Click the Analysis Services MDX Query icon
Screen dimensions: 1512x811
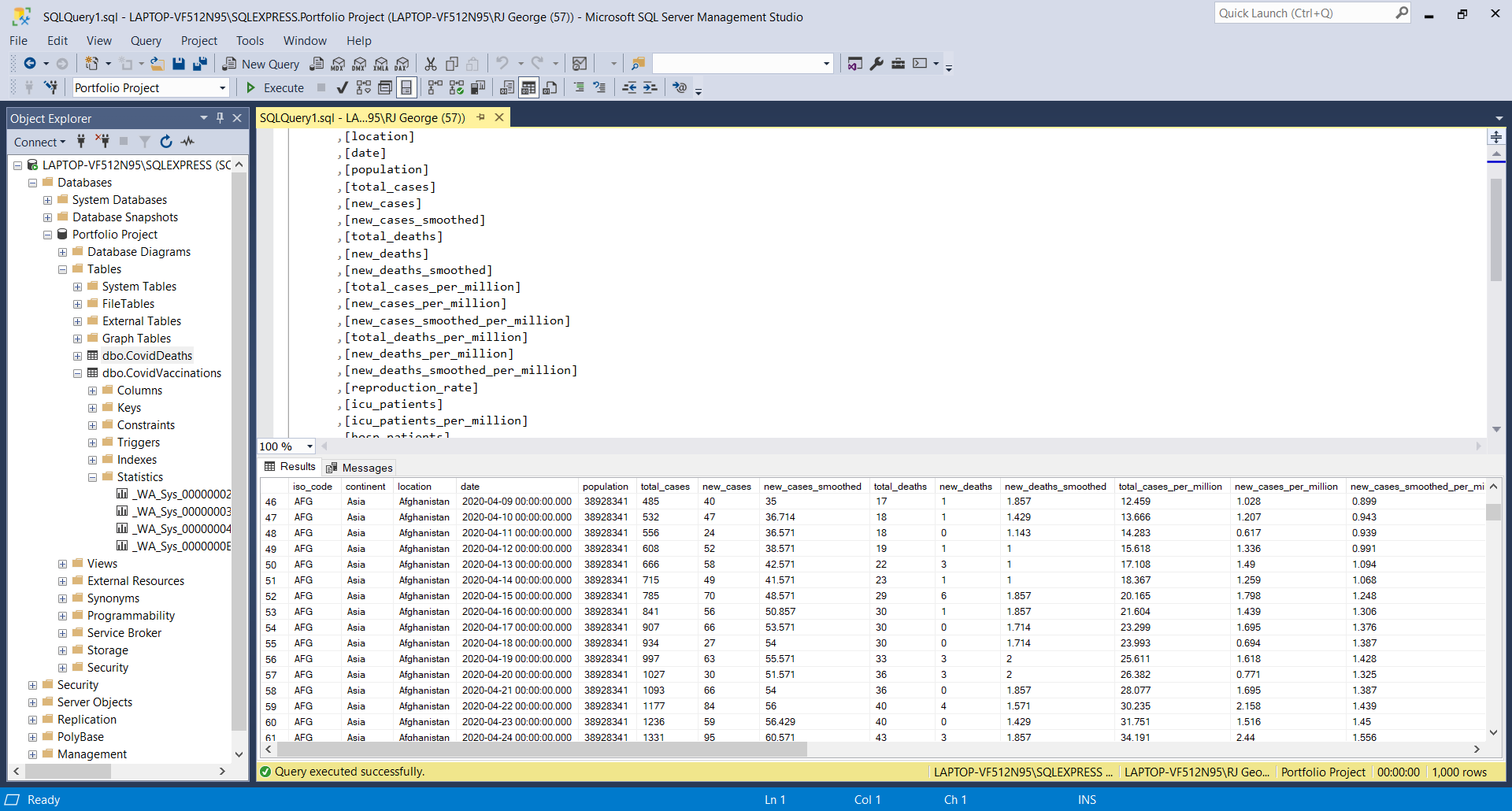tap(338, 64)
